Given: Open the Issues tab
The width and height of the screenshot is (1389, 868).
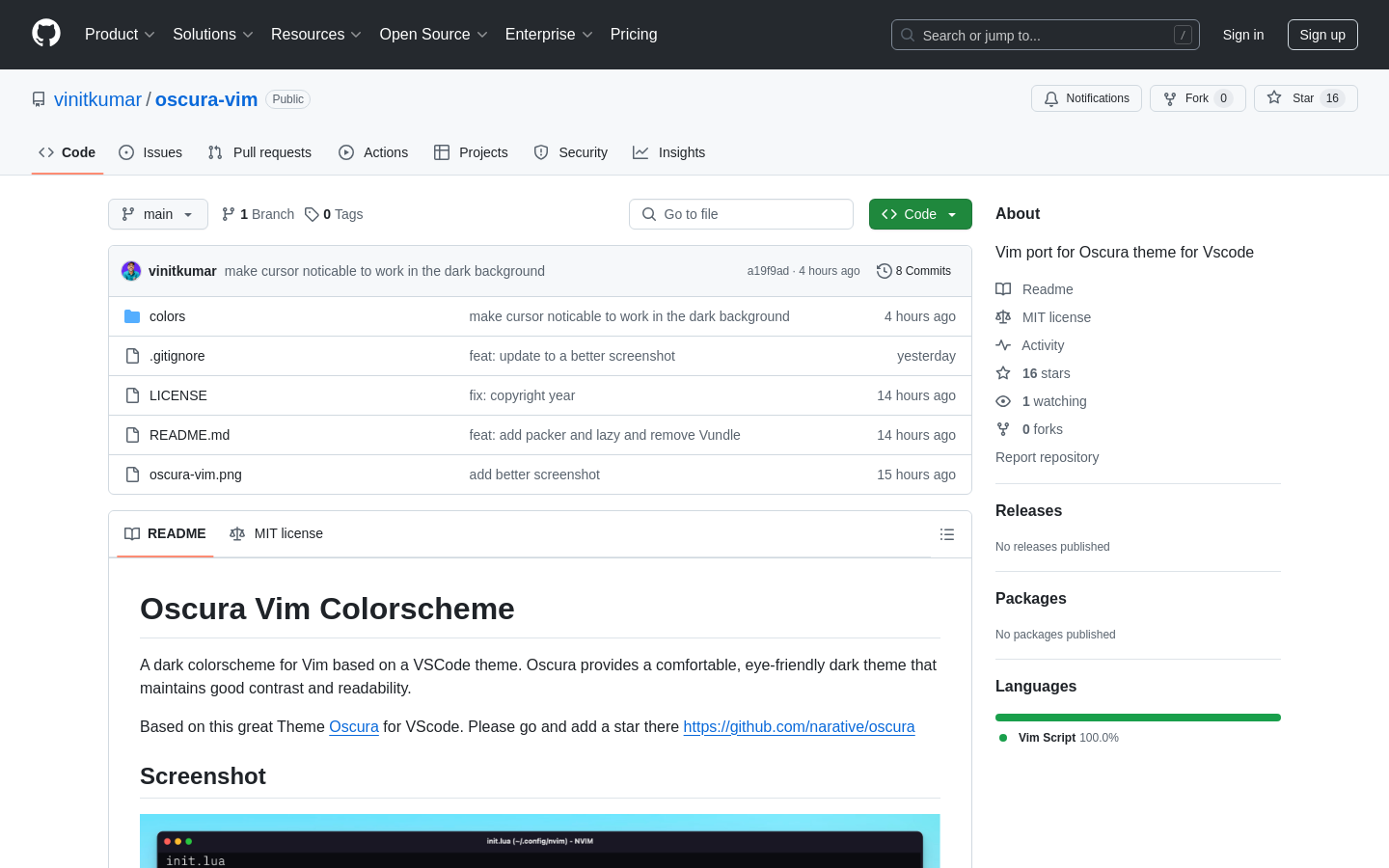Looking at the screenshot, I should tap(150, 152).
